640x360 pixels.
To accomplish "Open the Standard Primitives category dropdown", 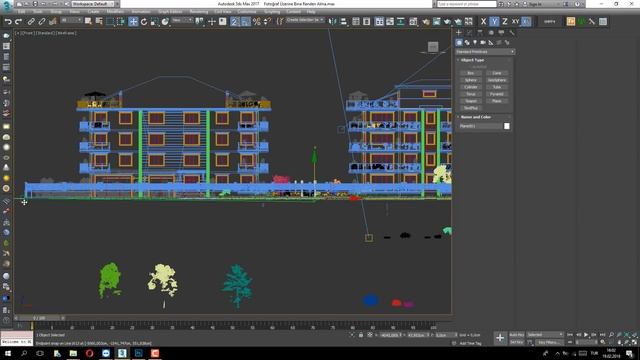I will coord(485,52).
